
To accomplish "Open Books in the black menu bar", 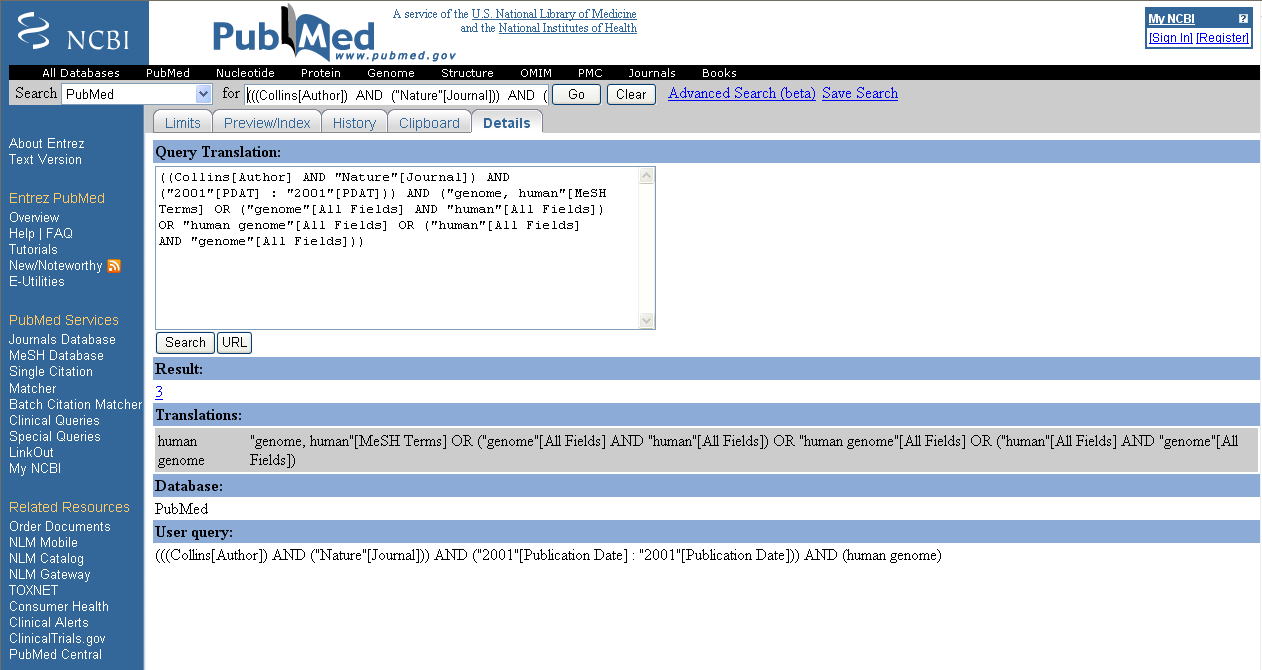I will 719,73.
